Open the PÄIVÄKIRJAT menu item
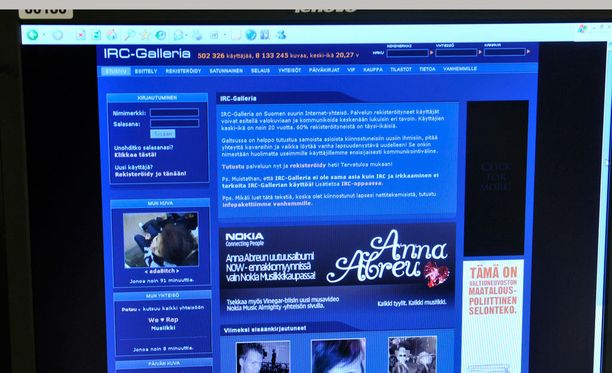612x373 pixels. 324,70
